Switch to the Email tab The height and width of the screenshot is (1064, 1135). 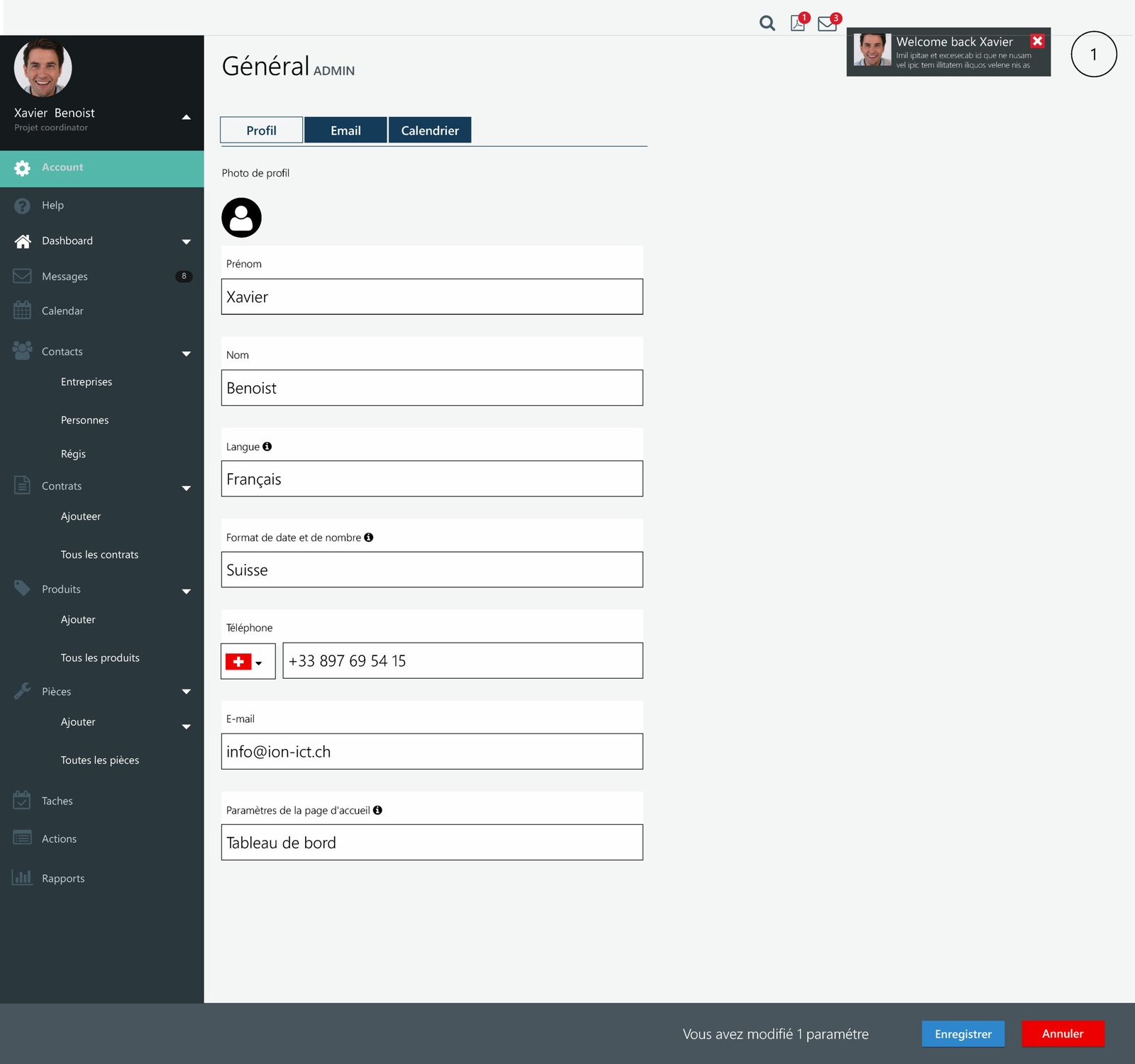(x=345, y=130)
